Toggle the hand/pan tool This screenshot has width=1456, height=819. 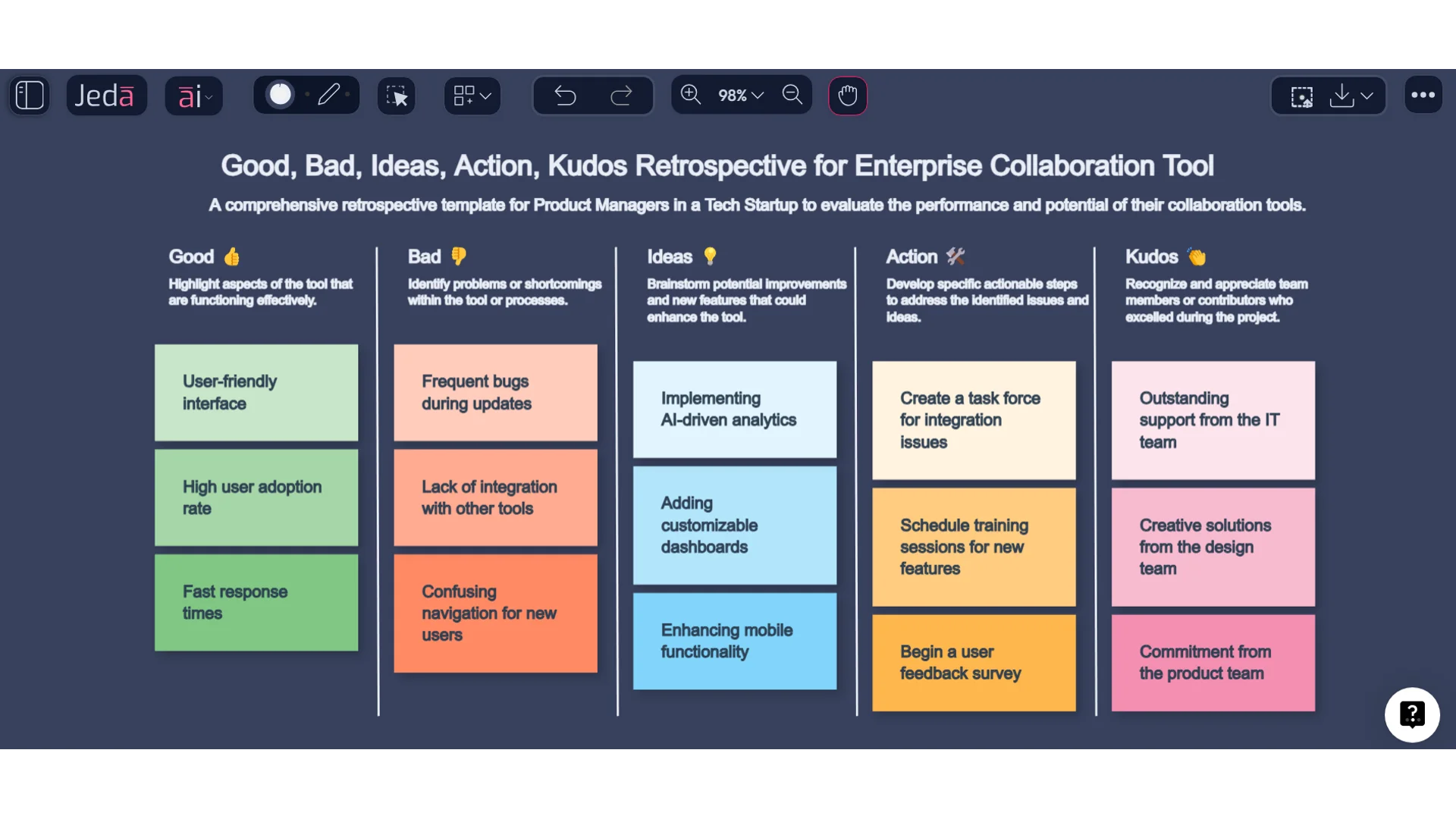click(848, 94)
